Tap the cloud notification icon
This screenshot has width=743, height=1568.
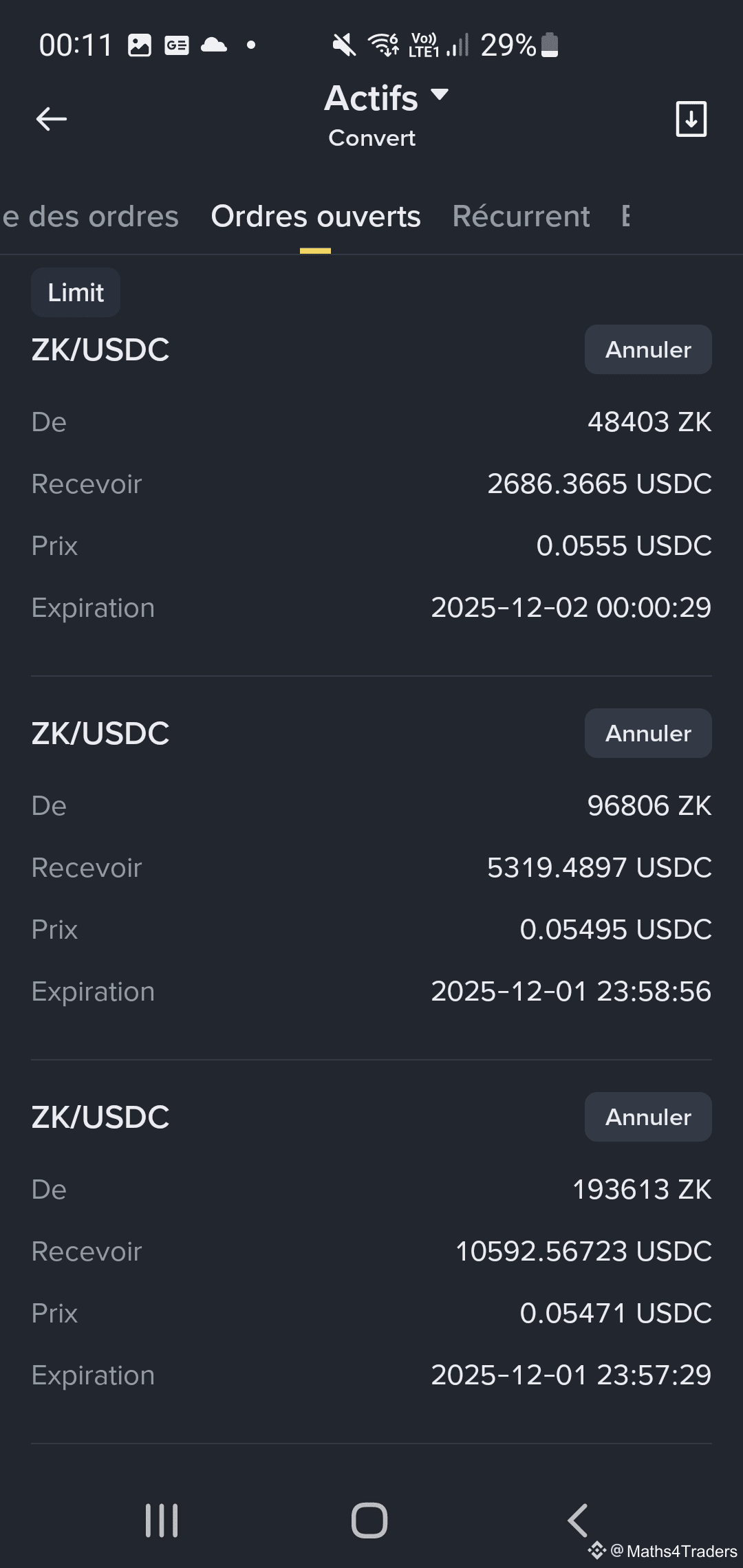pyautogui.click(x=214, y=45)
